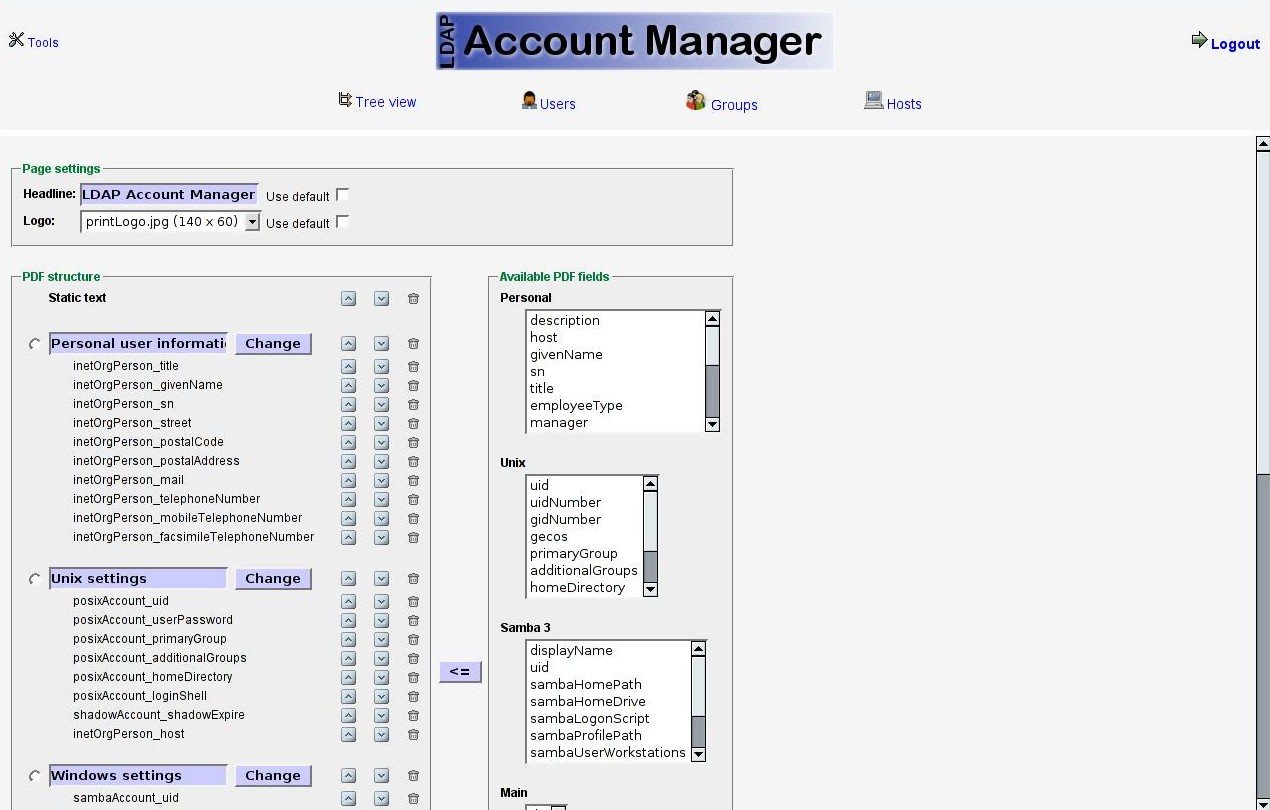
Task: Delete shadowAccount_shadowExpire field with trash icon
Action: pos(413,716)
